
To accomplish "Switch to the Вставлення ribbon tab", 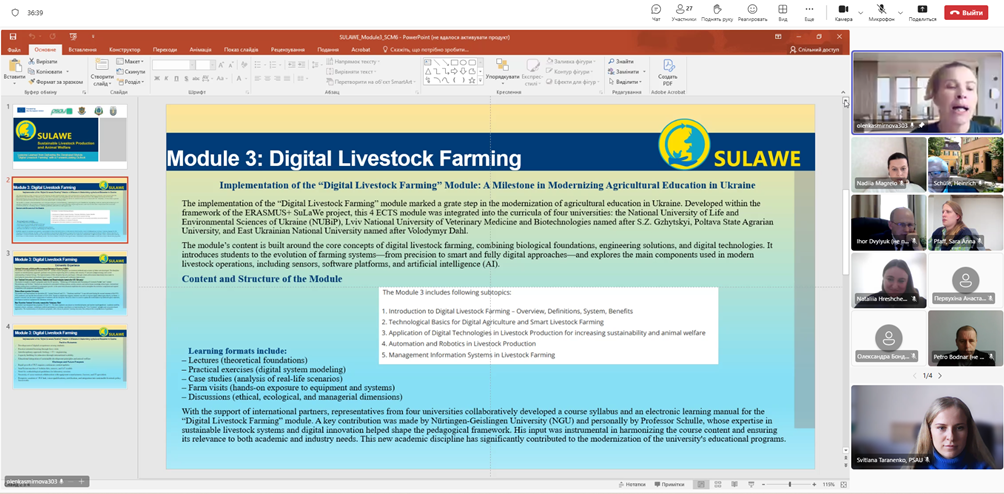I will 83,49.
